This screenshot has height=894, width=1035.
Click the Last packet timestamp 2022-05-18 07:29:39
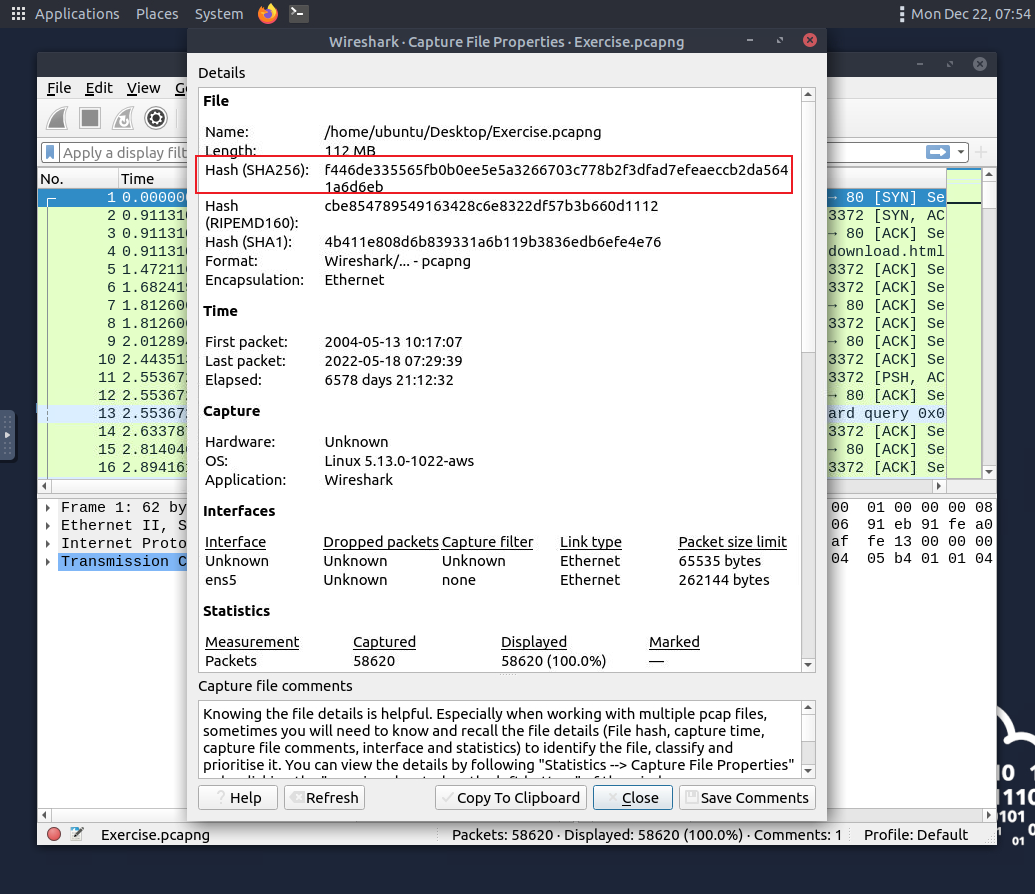coord(393,361)
